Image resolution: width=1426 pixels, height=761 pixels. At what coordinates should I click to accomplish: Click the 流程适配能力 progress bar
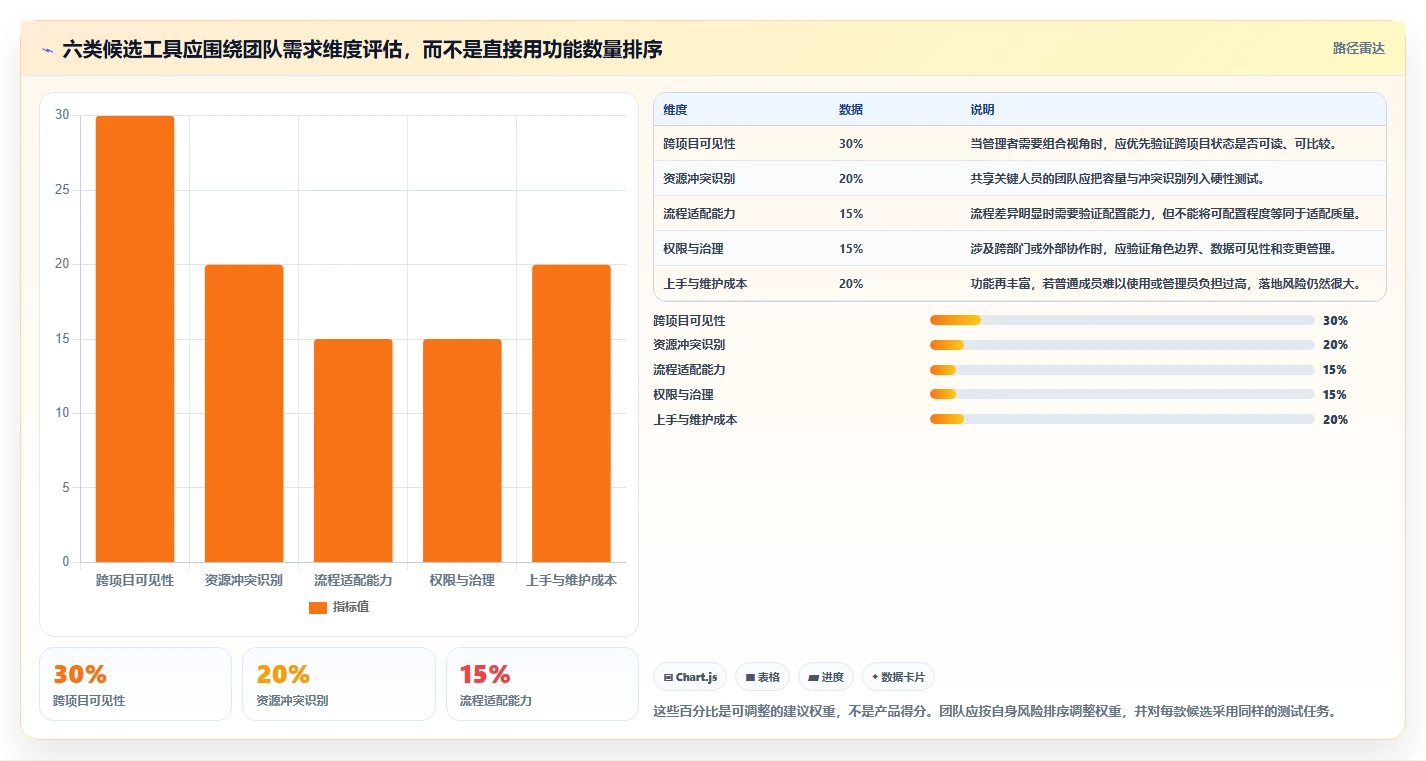tap(1122, 370)
